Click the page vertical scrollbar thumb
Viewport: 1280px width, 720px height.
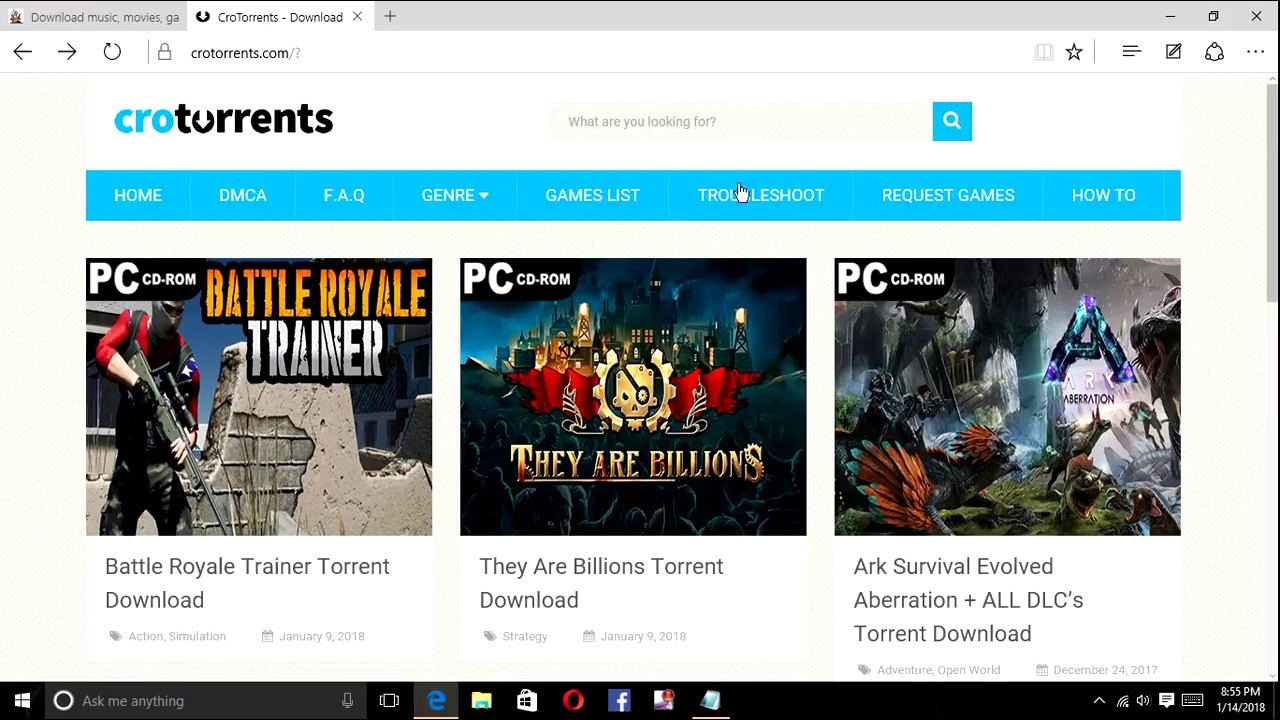click(1272, 192)
